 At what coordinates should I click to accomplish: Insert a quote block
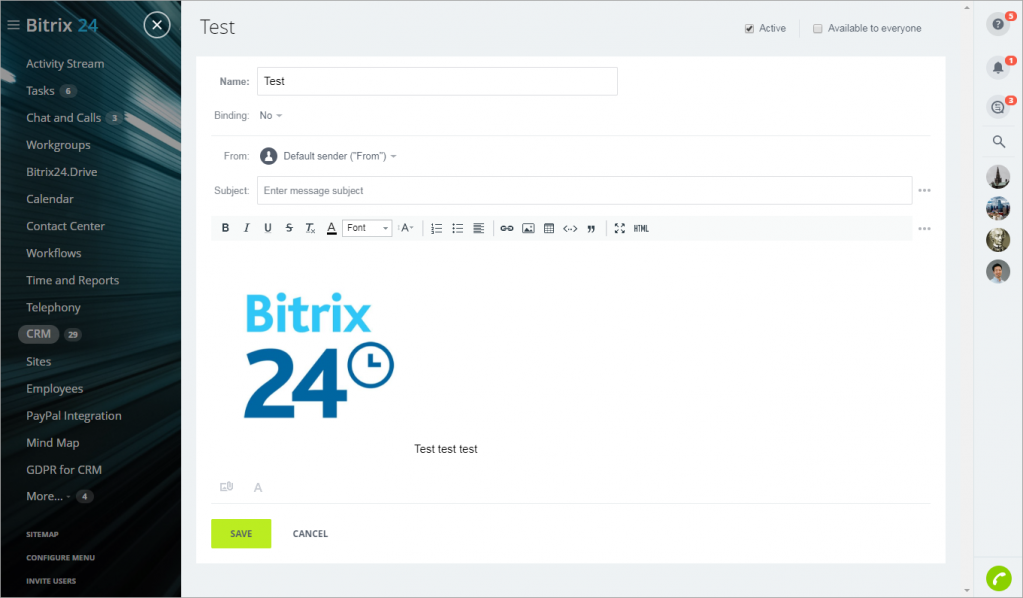tap(591, 228)
